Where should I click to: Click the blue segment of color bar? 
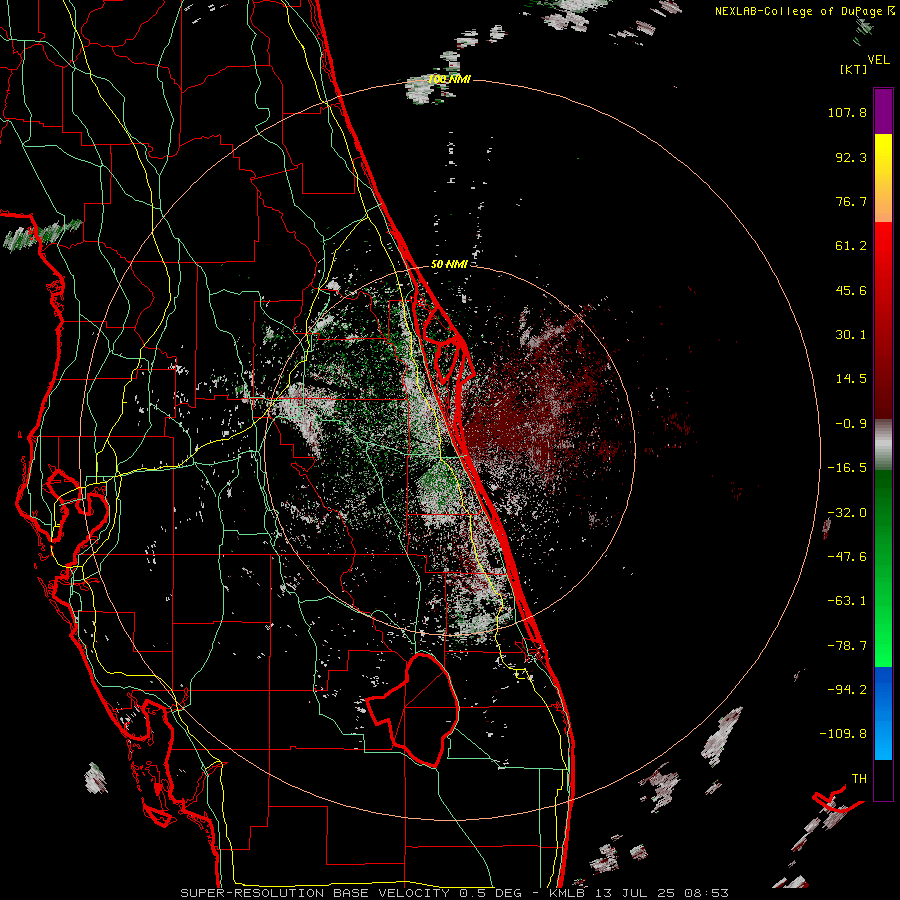pyautogui.click(x=883, y=713)
